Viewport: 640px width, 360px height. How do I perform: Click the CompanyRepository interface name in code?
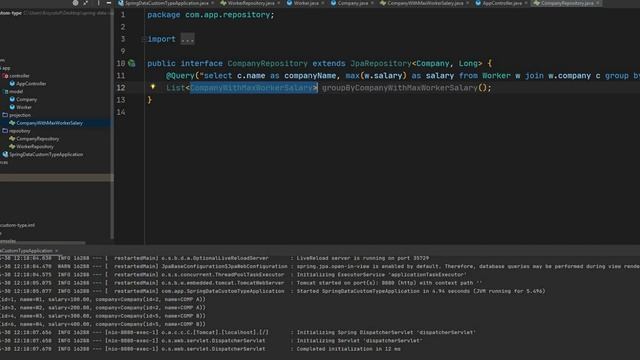[267, 64]
